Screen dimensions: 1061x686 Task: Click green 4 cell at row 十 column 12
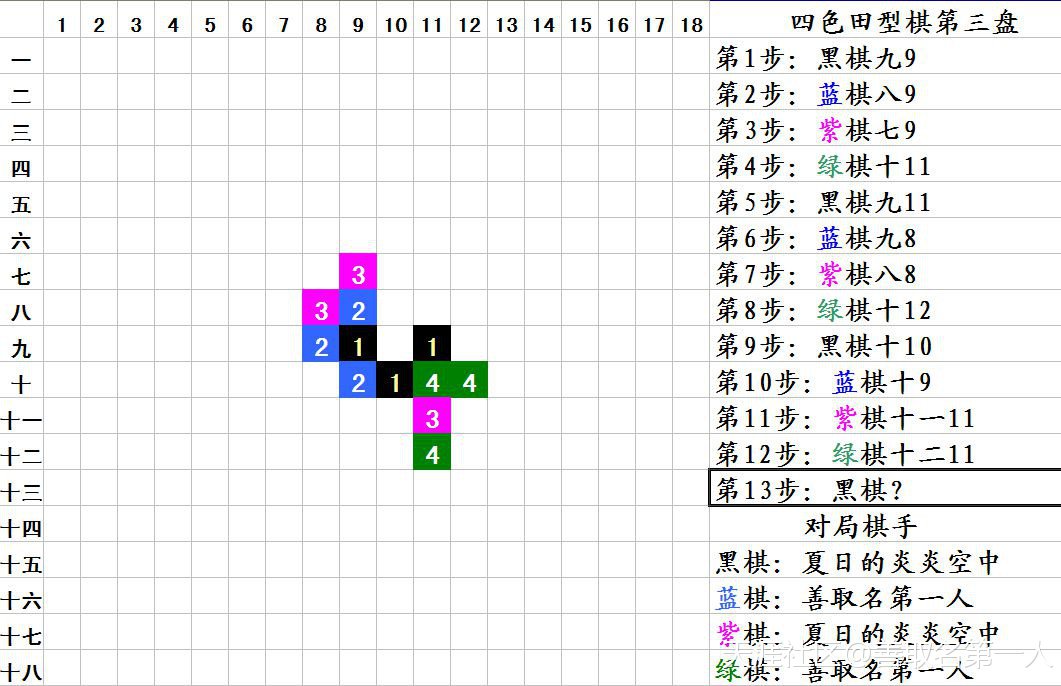coord(469,380)
